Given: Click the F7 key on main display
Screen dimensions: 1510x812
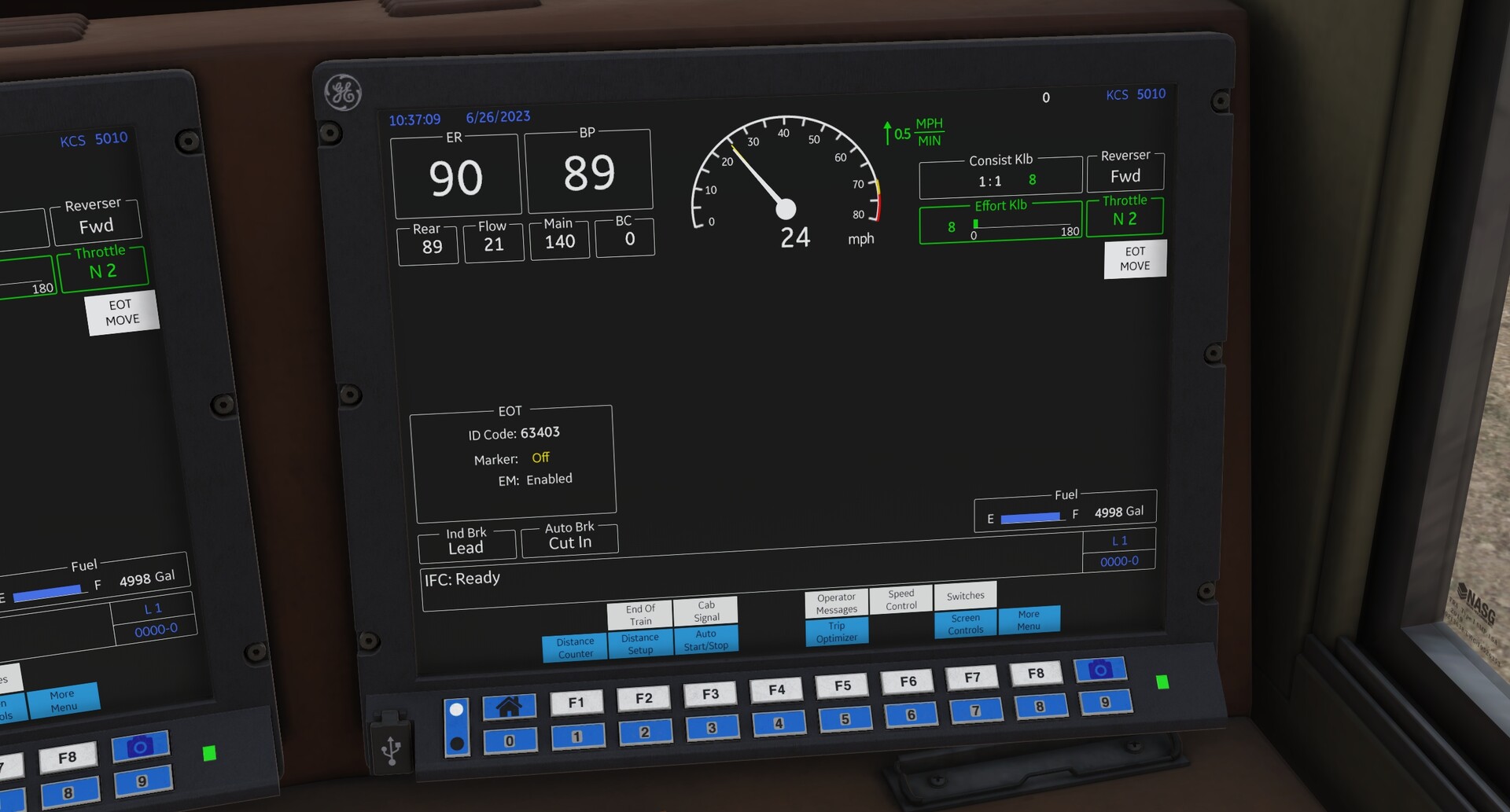Looking at the screenshot, I should tap(972, 677).
